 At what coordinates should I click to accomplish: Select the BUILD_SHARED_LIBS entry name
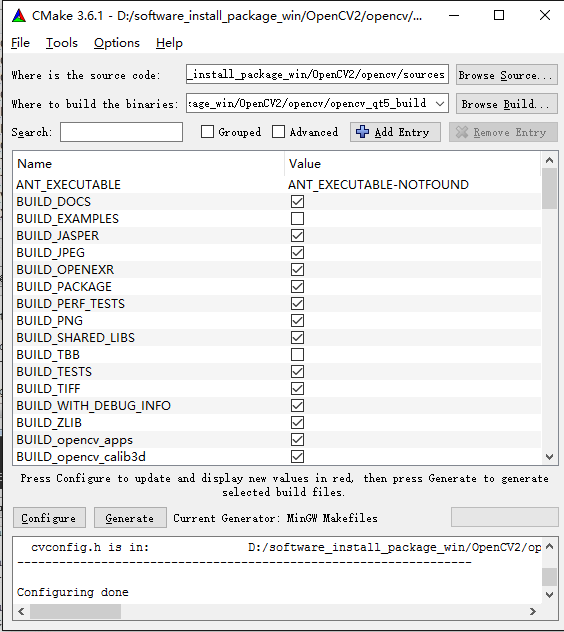(x=76, y=338)
